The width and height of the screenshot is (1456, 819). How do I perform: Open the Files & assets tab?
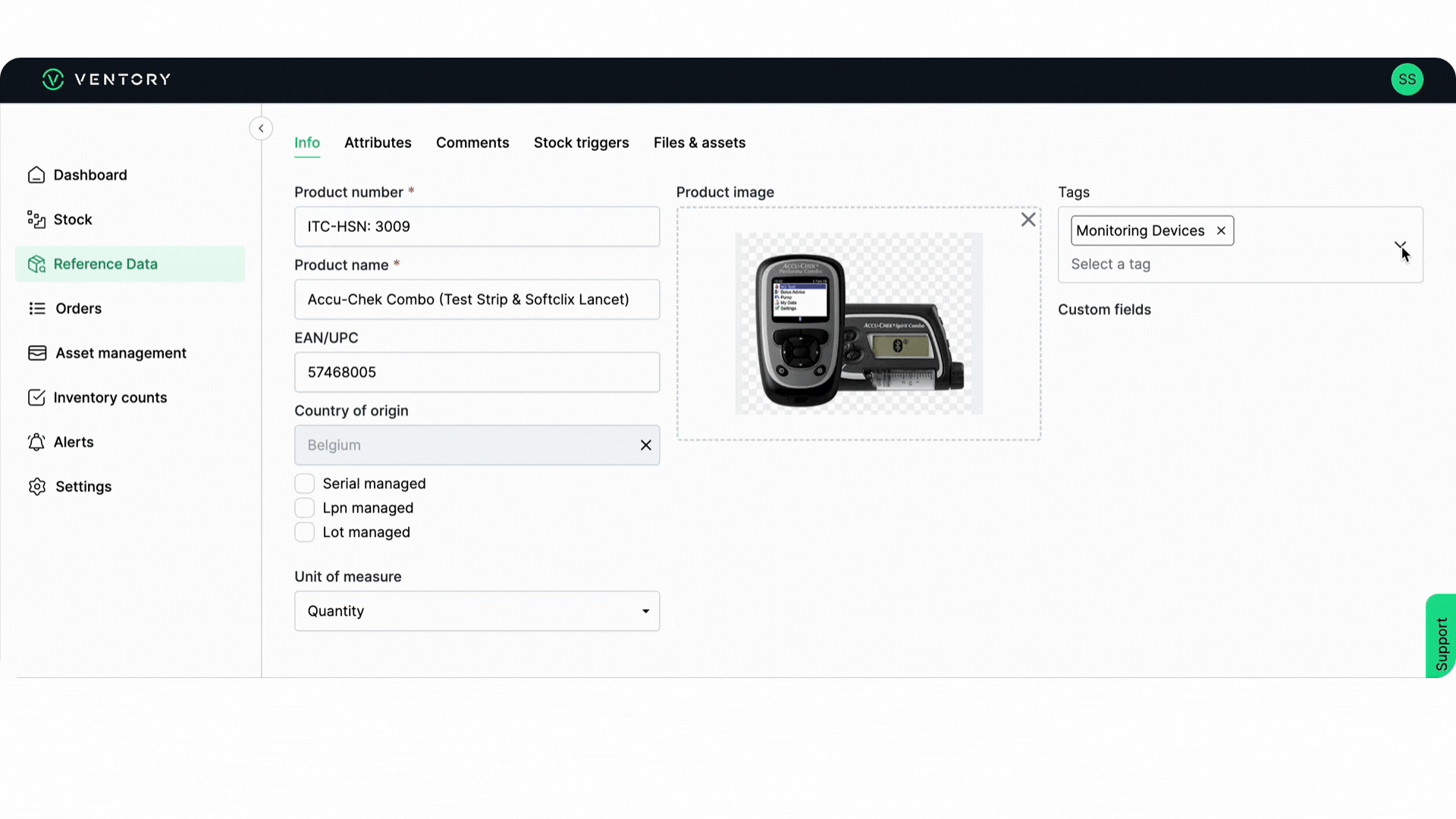[699, 143]
